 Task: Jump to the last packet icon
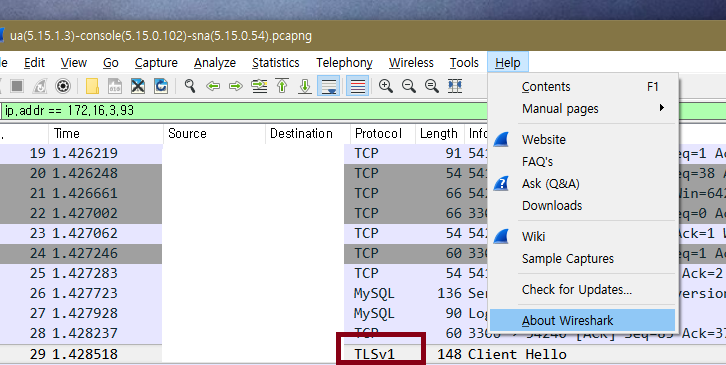305,86
